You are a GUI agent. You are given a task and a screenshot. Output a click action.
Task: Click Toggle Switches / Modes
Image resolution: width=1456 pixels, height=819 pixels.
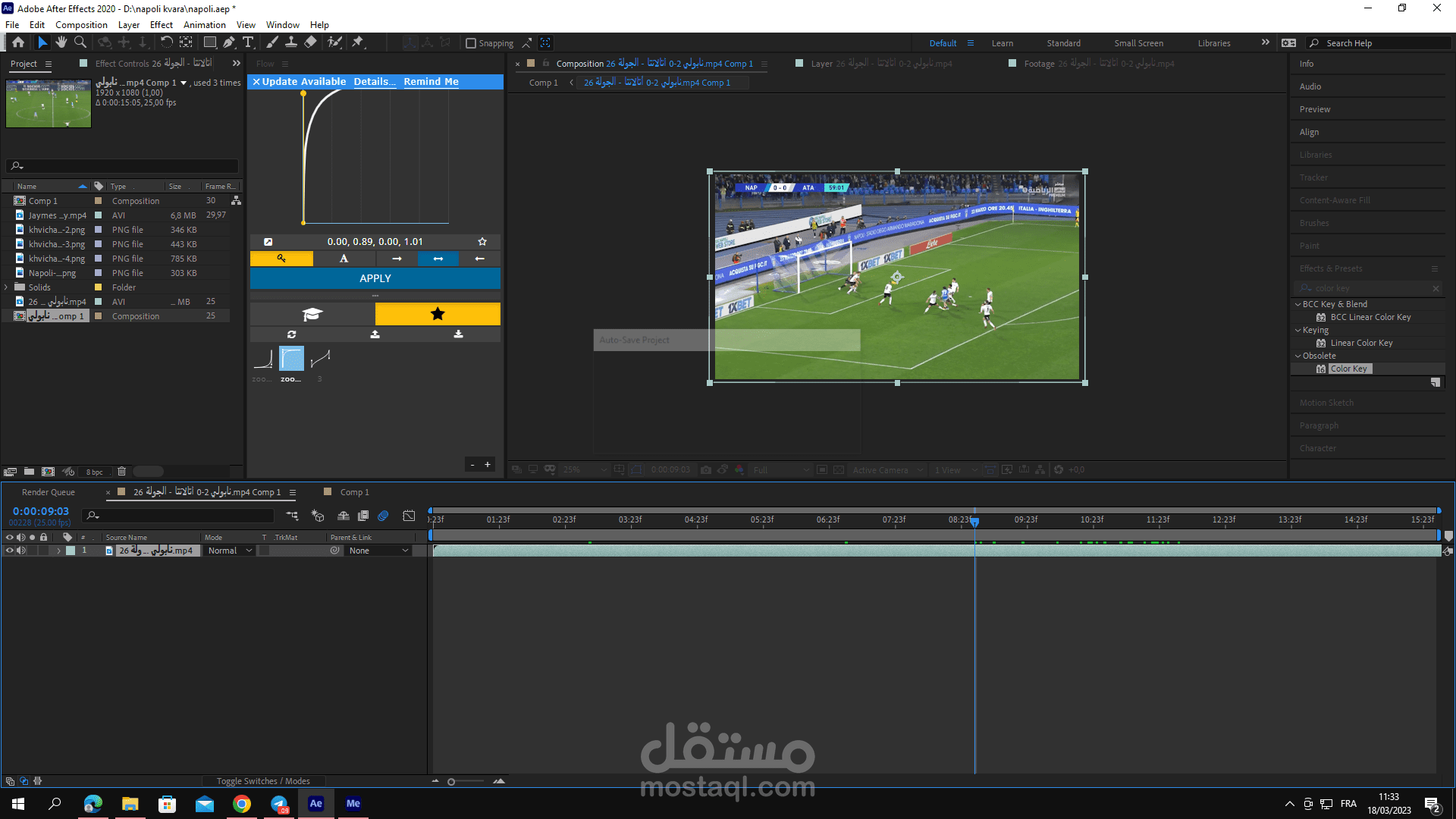tap(263, 781)
